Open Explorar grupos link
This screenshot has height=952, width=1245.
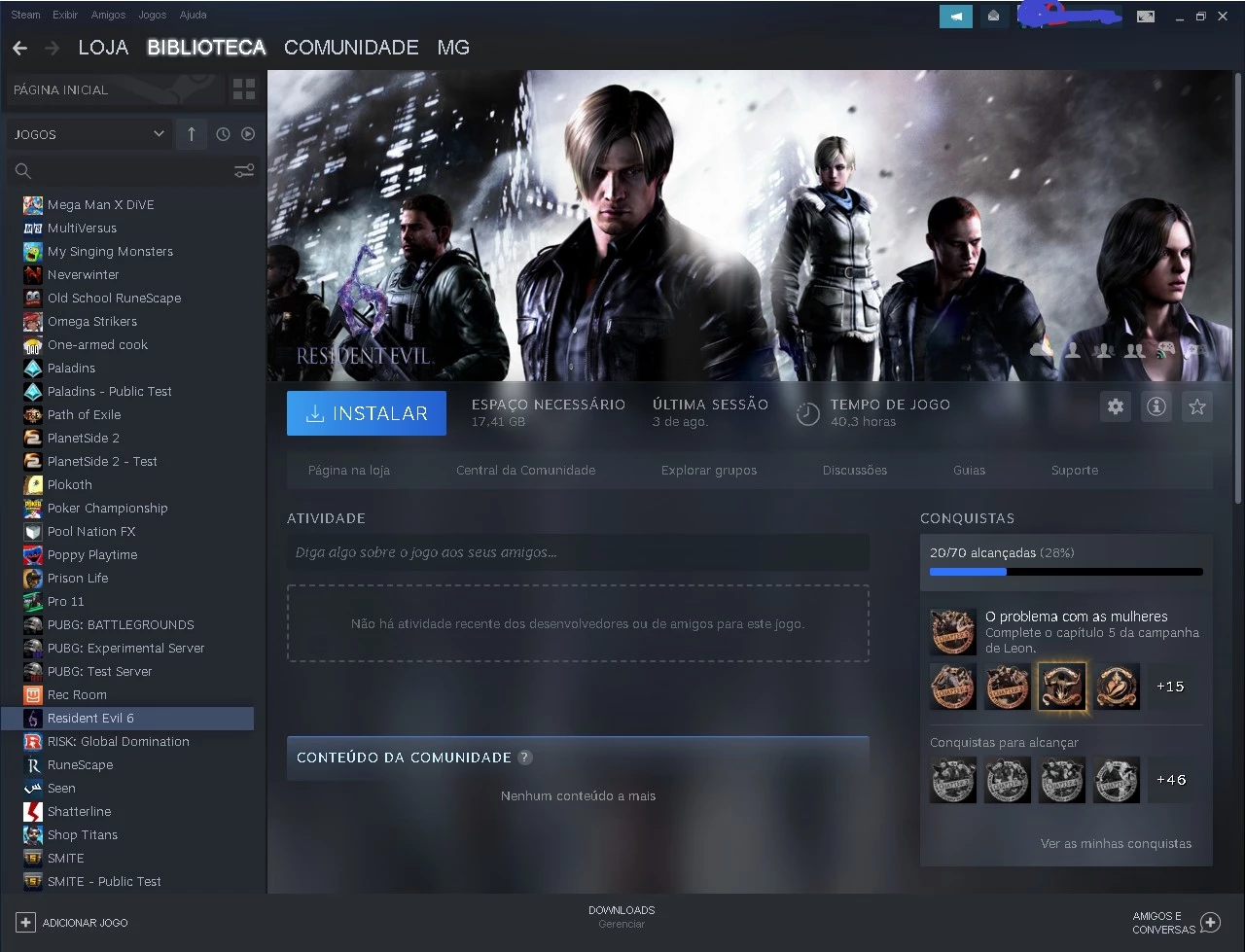click(x=709, y=471)
